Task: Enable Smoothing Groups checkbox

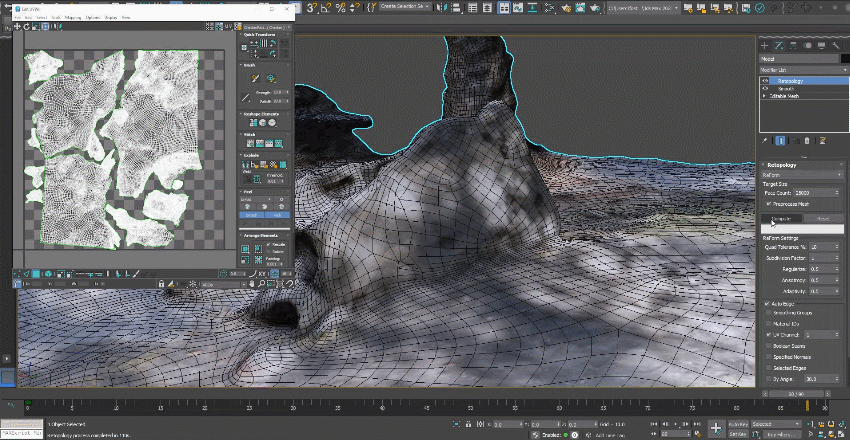Action: click(769, 313)
